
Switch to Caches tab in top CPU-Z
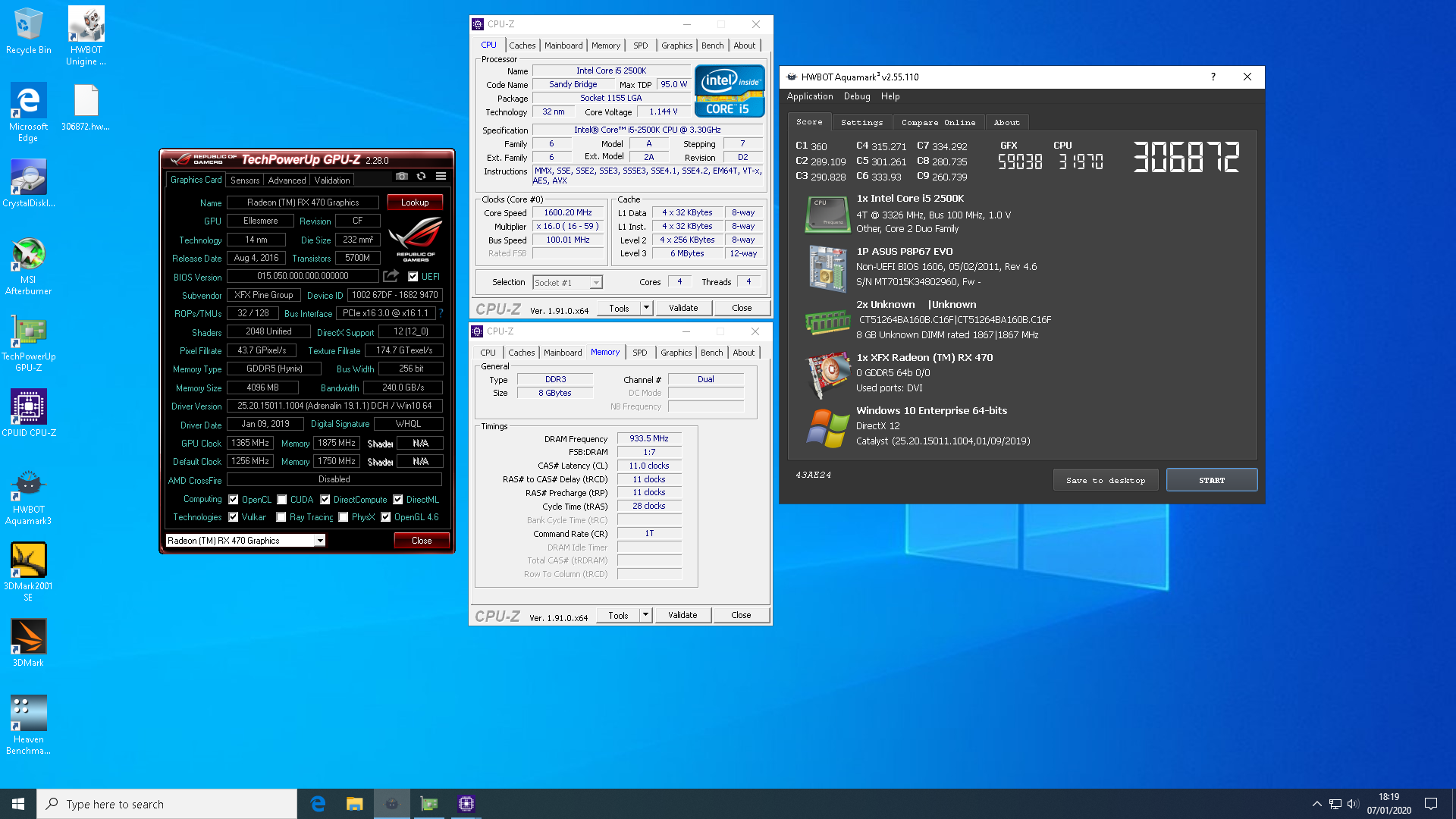(x=522, y=45)
